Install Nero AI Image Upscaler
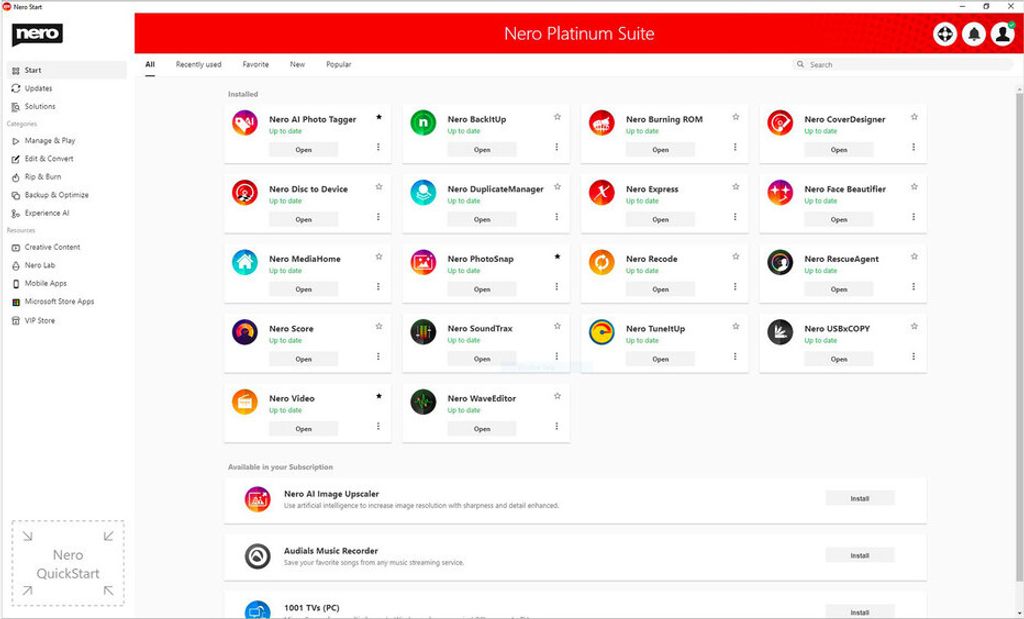Image resolution: width=1024 pixels, height=619 pixels. [x=859, y=499]
